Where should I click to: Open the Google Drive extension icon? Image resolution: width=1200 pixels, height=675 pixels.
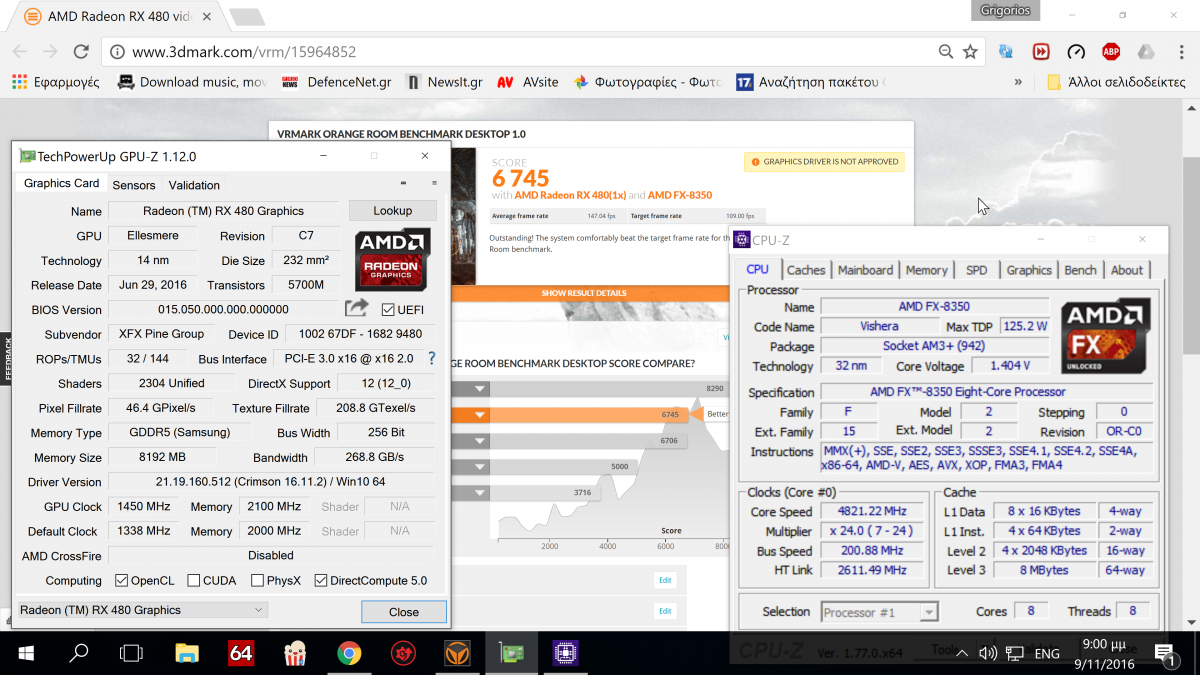1146,52
